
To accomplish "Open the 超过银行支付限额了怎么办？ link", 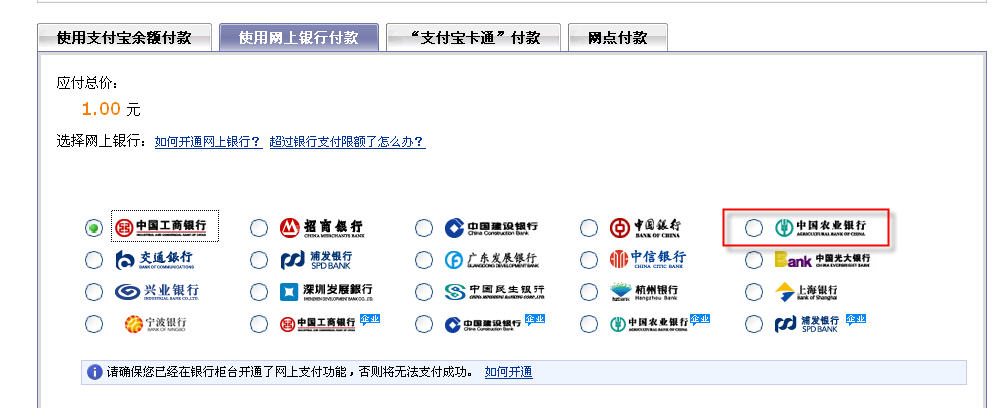I will [x=347, y=142].
